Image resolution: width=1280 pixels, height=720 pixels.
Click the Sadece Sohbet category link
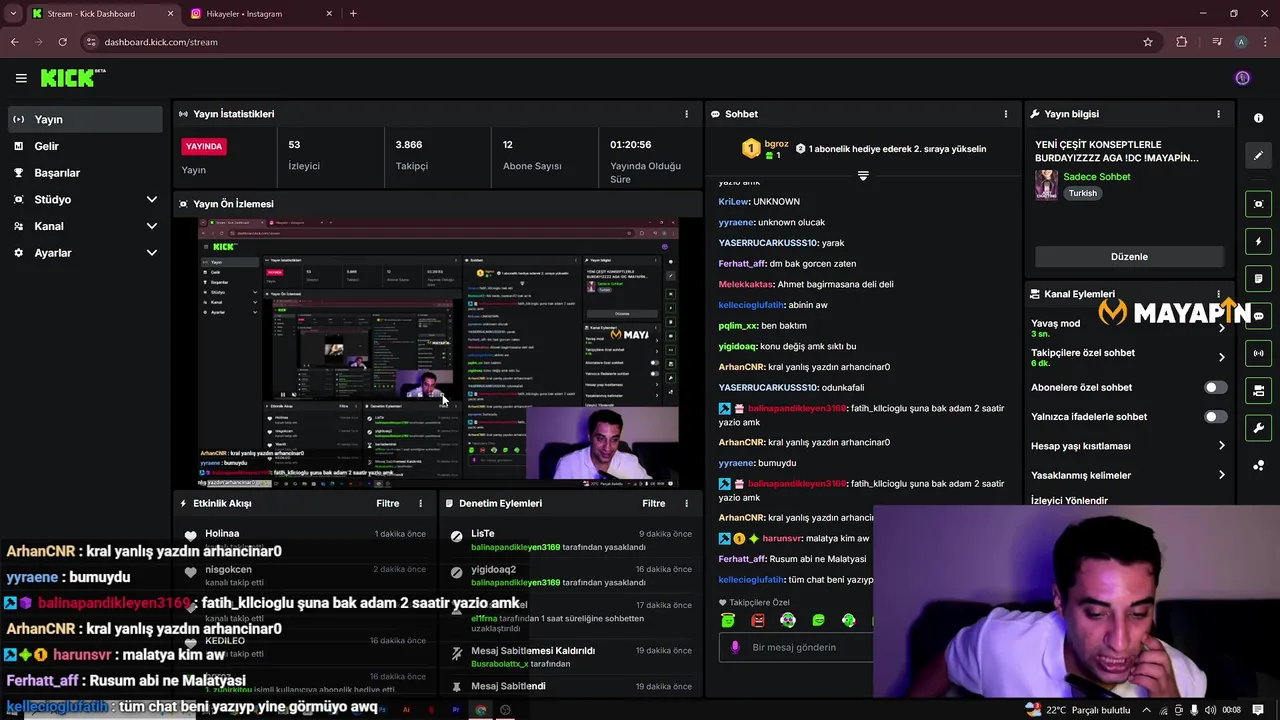pos(1096,177)
